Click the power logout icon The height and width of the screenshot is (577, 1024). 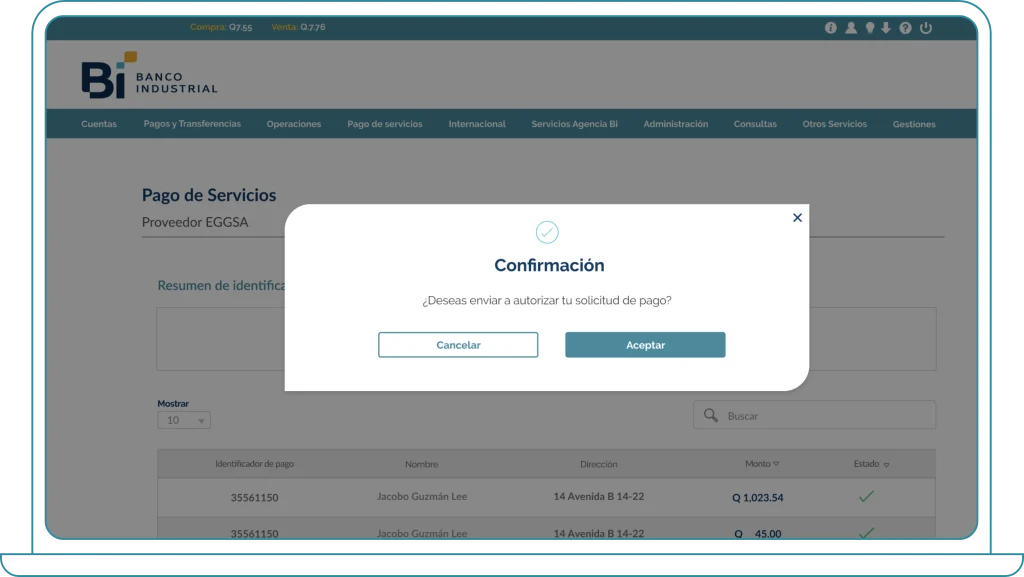coord(926,28)
